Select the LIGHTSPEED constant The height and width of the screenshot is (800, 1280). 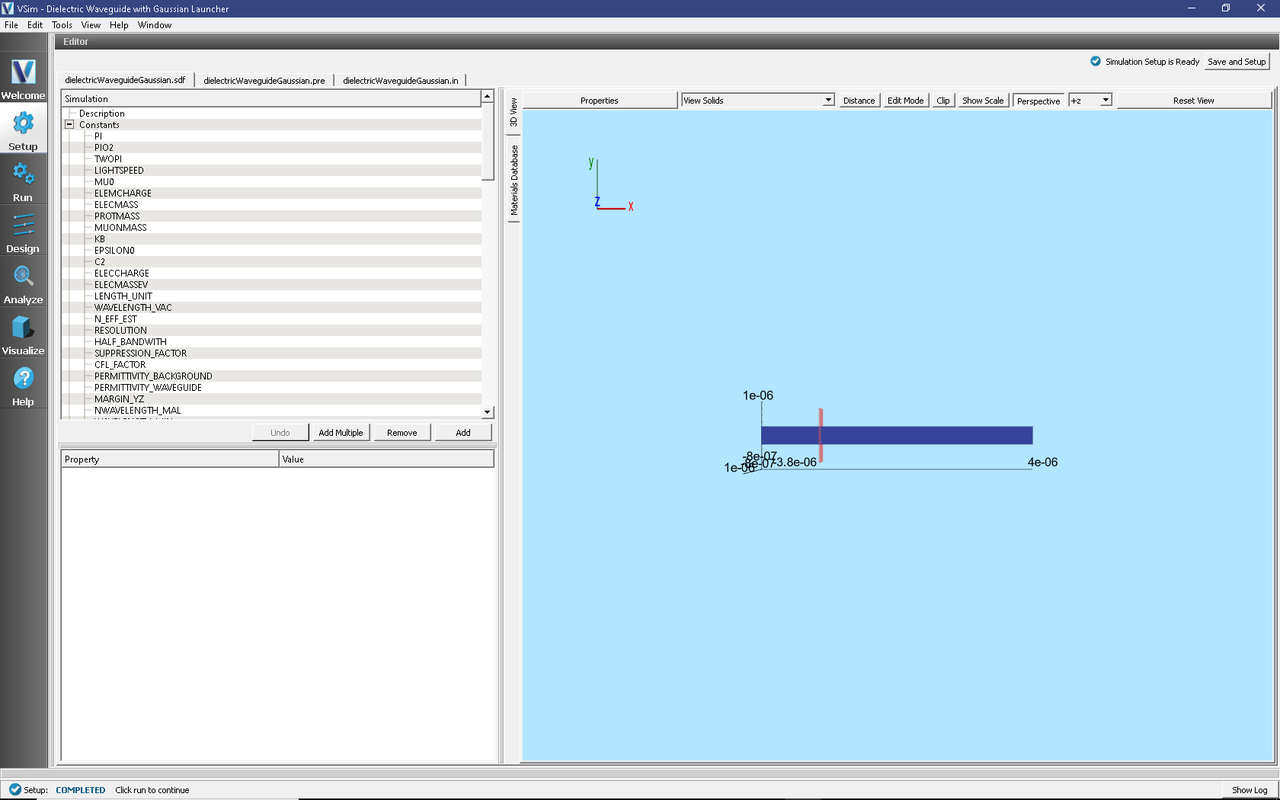[119, 170]
